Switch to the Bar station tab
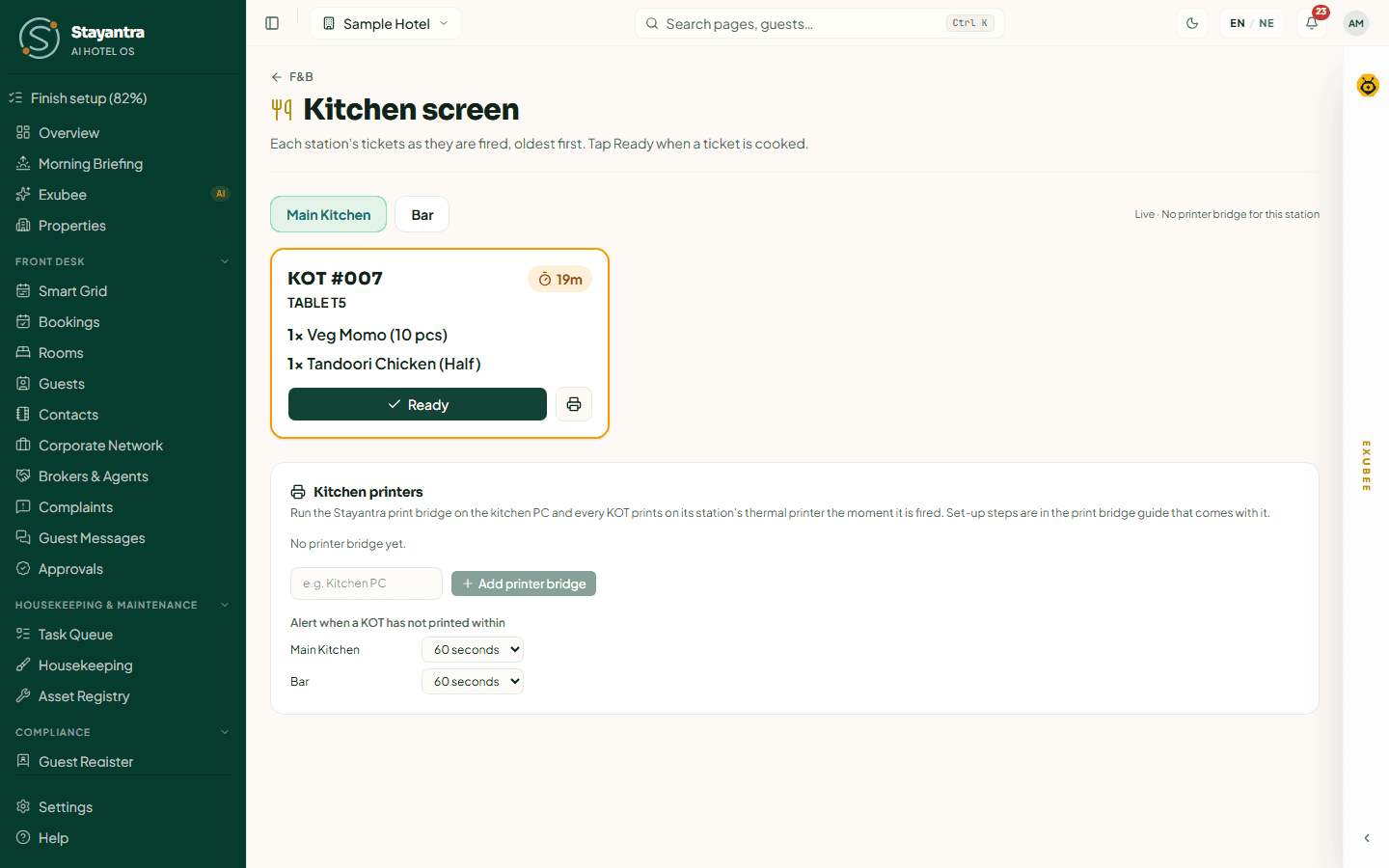Image resolution: width=1389 pixels, height=868 pixels. click(422, 215)
